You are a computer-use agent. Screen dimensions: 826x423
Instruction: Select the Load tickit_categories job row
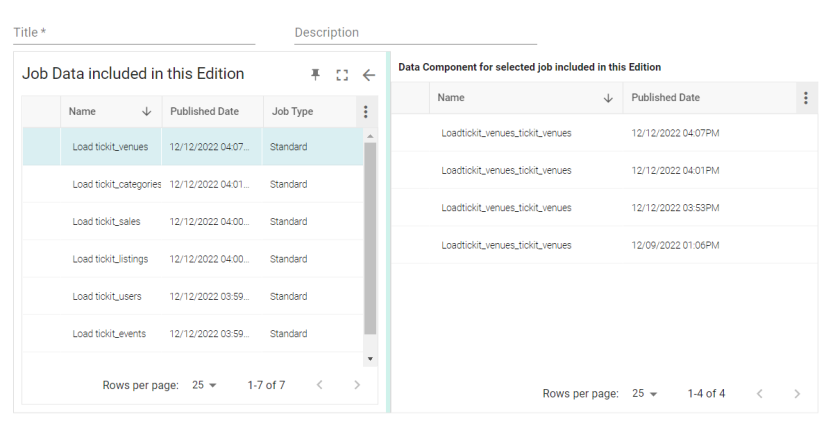click(116, 184)
